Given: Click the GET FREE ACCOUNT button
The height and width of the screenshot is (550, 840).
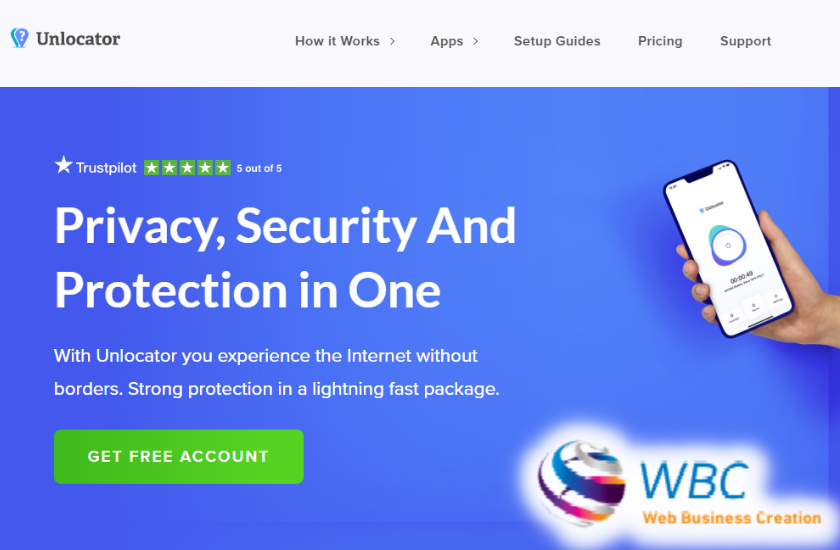Looking at the screenshot, I should click(x=178, y=456).
